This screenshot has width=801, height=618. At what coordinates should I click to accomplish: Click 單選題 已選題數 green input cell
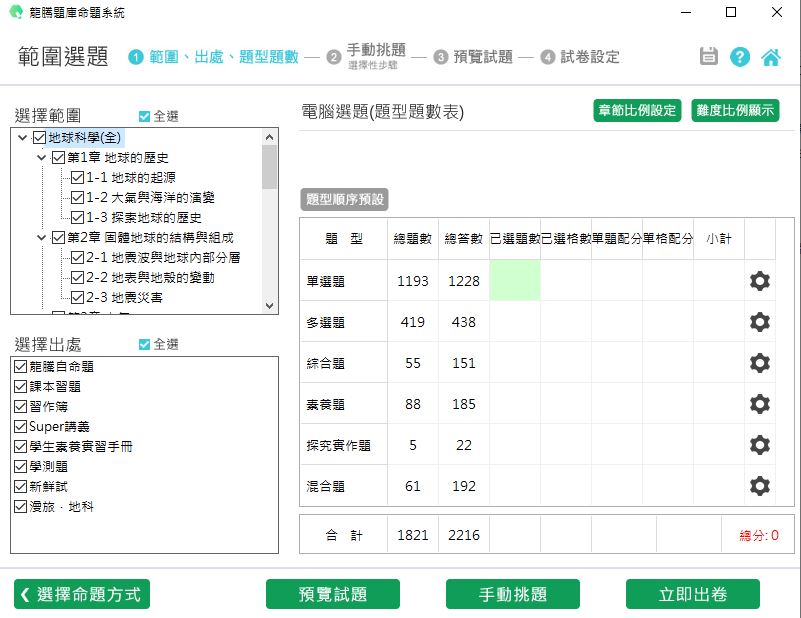click(514, 281)
